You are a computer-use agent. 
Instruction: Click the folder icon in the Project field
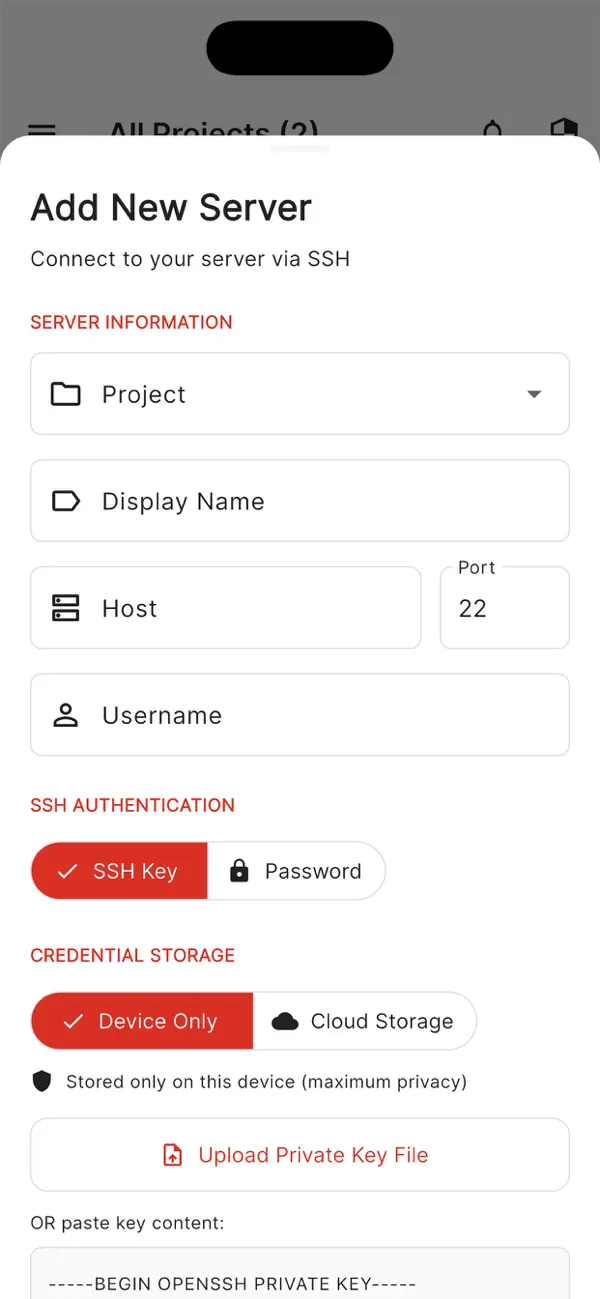click(x=65, y=394)
